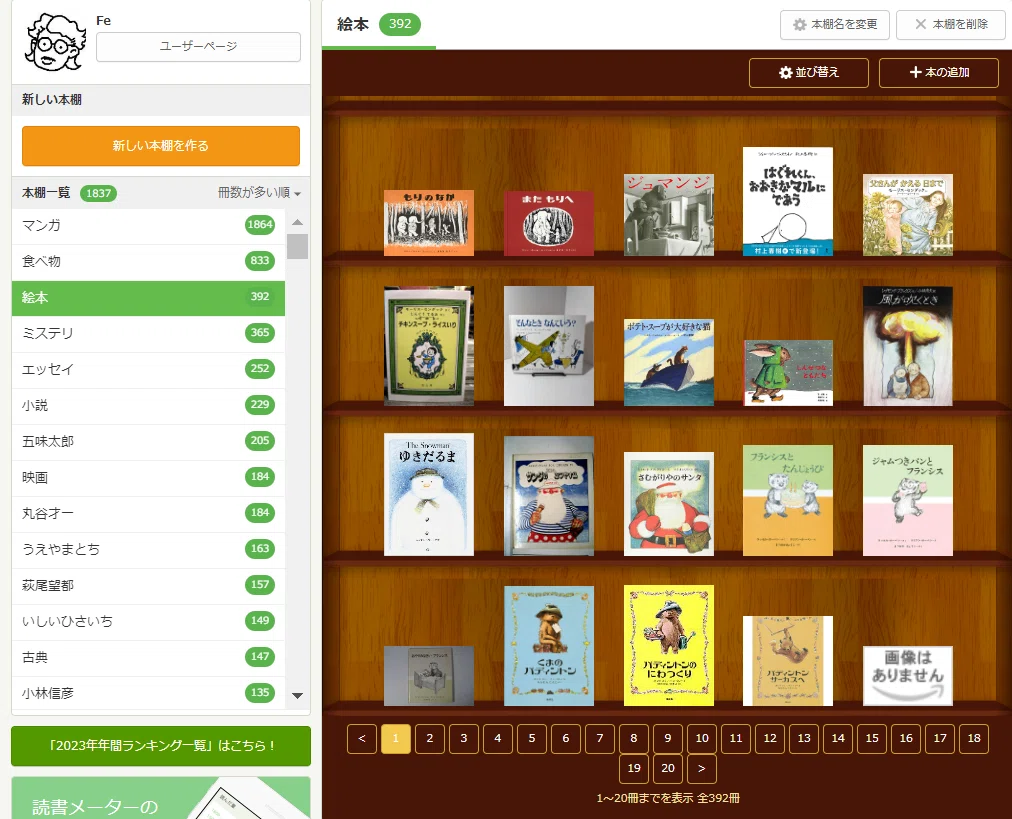
Task: Open the small grey Frances book cover
Action: pos(429,676)
